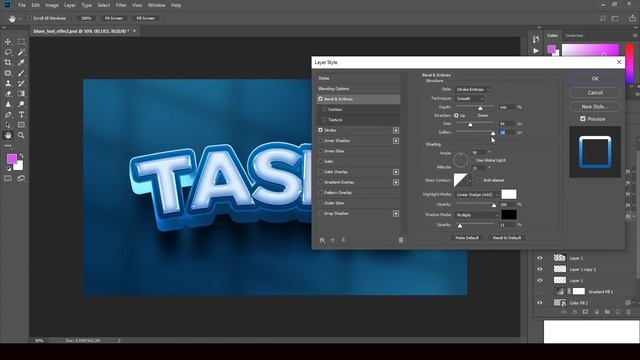Click the trash icon in Layer Style dialog
The width and height of the screenshot is (640, 360).
click(x=401, y=240)
